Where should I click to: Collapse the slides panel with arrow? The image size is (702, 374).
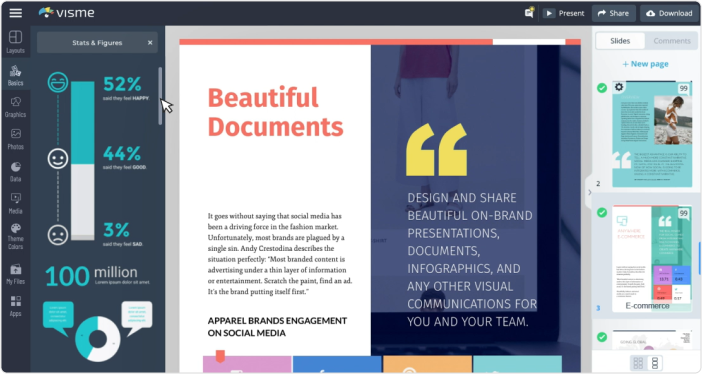[589, 192]
